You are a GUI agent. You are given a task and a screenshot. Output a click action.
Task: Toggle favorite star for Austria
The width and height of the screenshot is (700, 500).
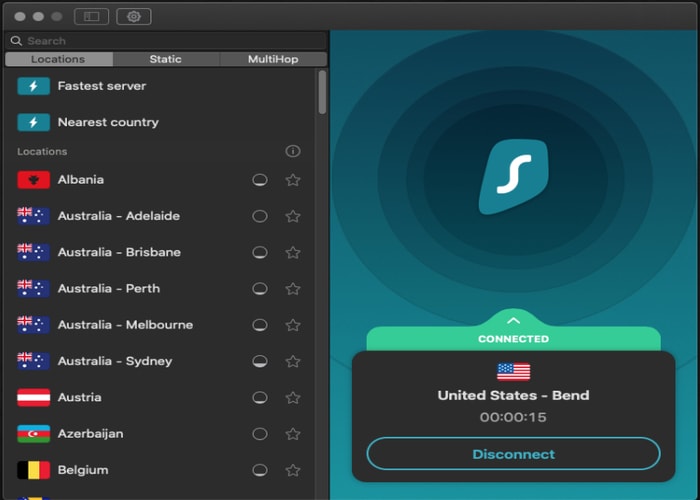[293, 398]
